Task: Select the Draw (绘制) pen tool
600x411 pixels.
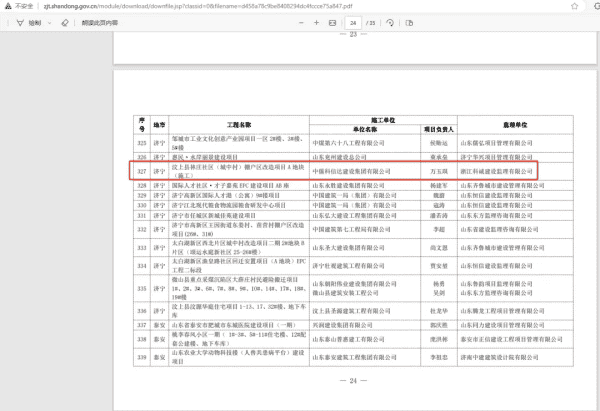Action: click(x=30, y=21)
